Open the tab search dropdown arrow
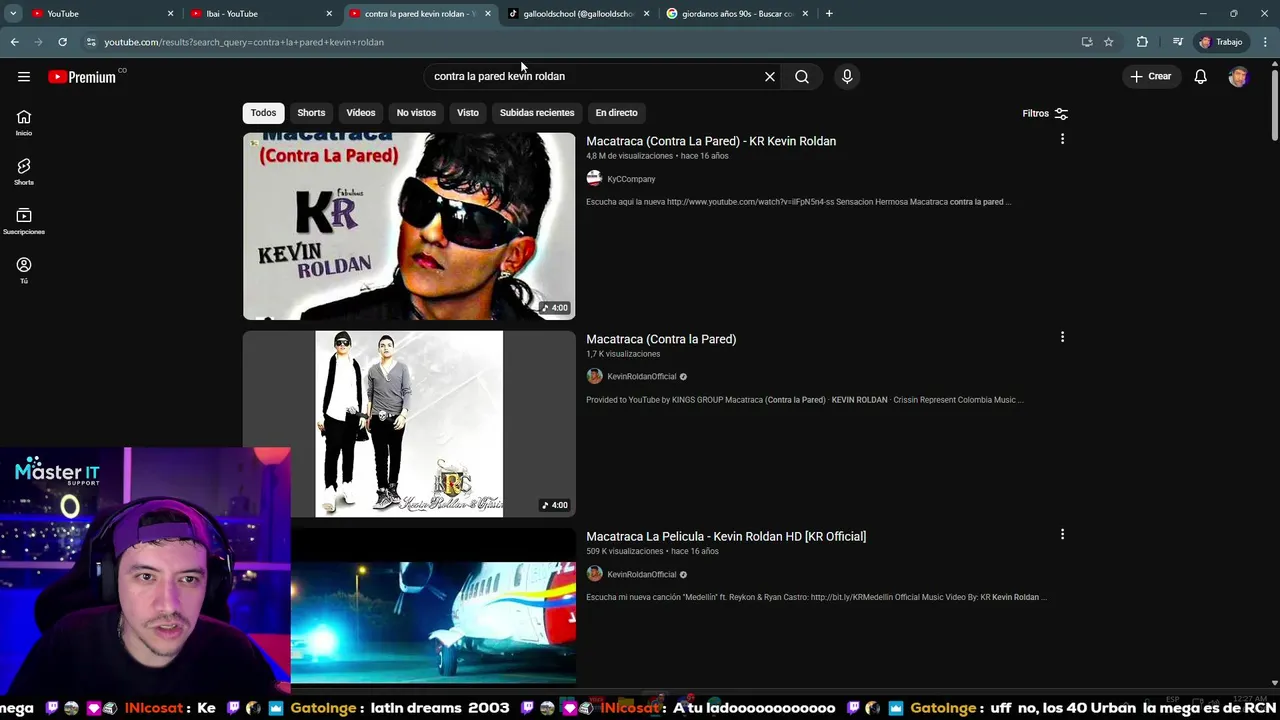Screen dimensions: 1280x720 tap(13, 14)
